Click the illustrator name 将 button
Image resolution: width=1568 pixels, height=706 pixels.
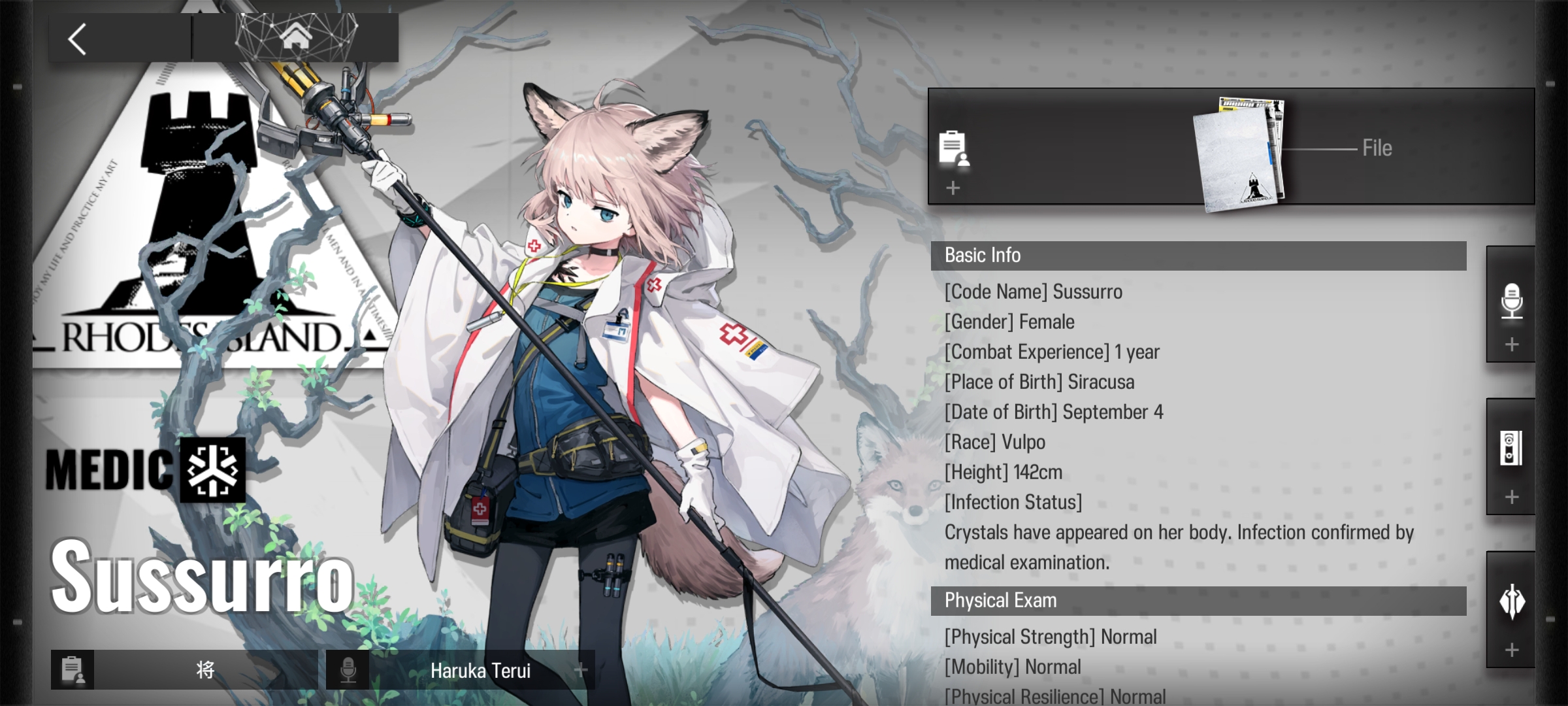(205, 670)
